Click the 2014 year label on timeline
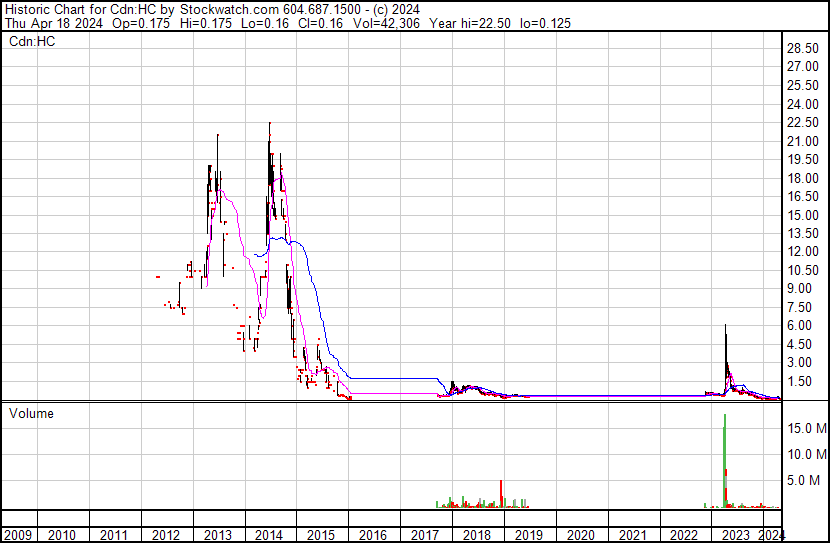Viewport: 830px width, 543px height. point(268,535)
